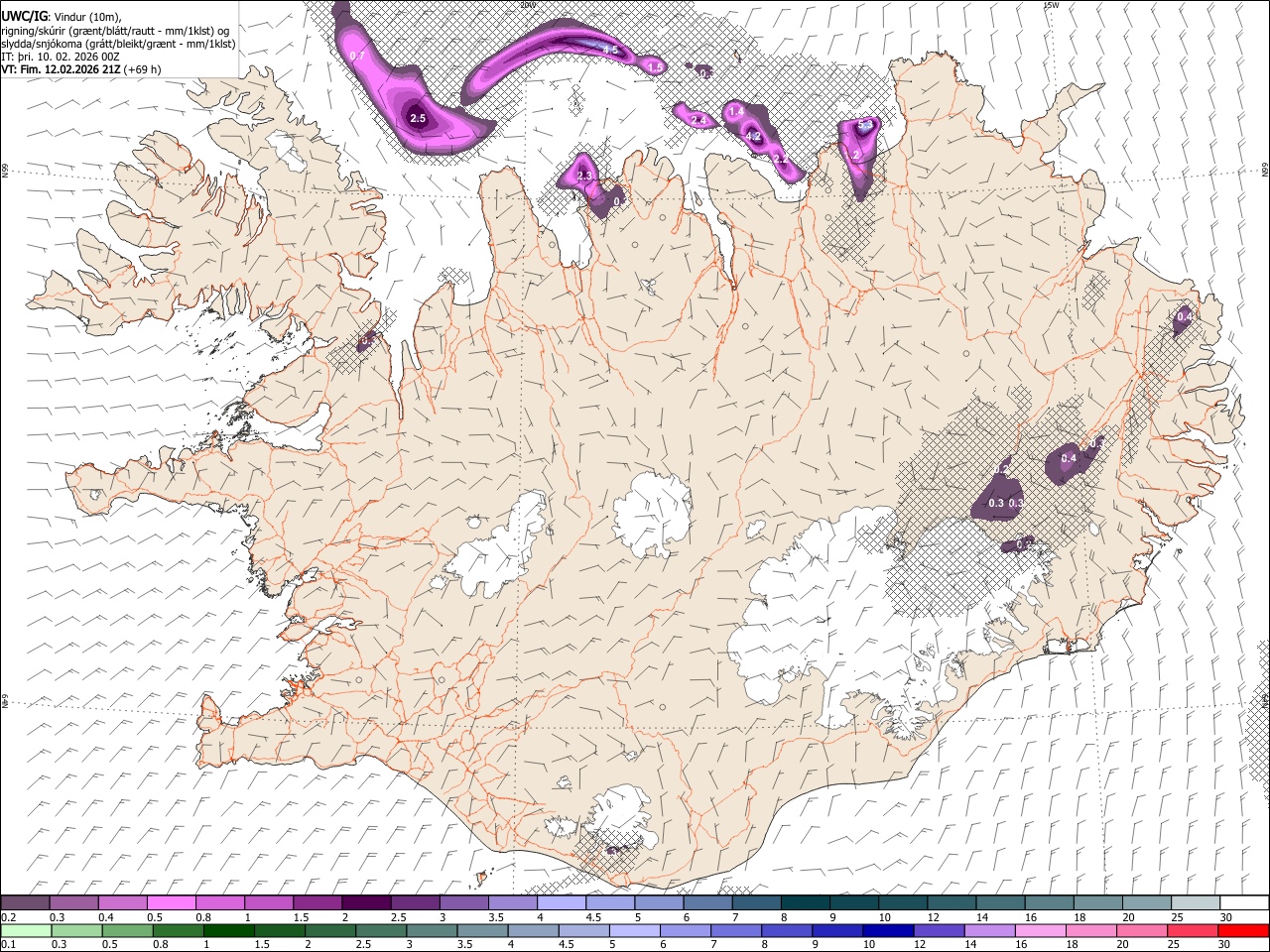Click the 'slydda/snjókoma' legend description line

118,44
